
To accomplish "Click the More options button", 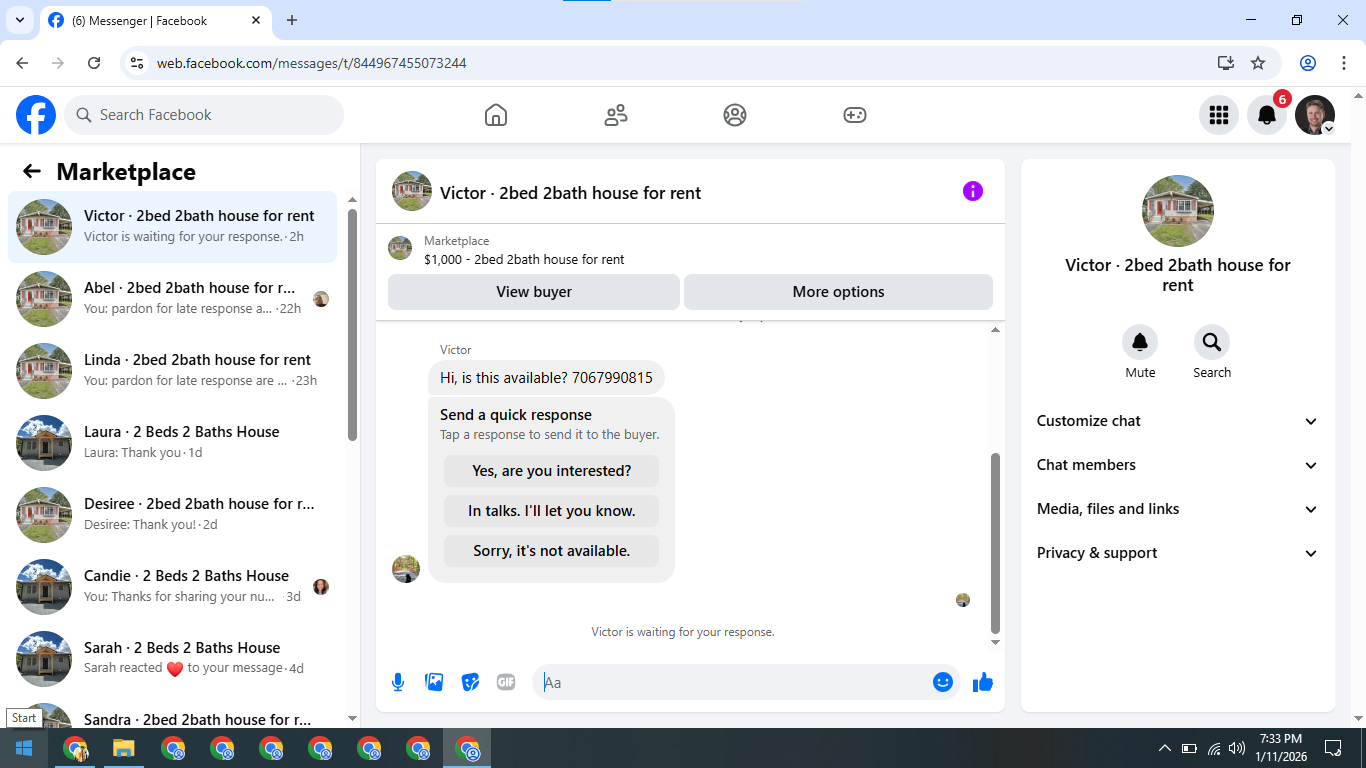I will pyautogui.click(x=838, y=292).
